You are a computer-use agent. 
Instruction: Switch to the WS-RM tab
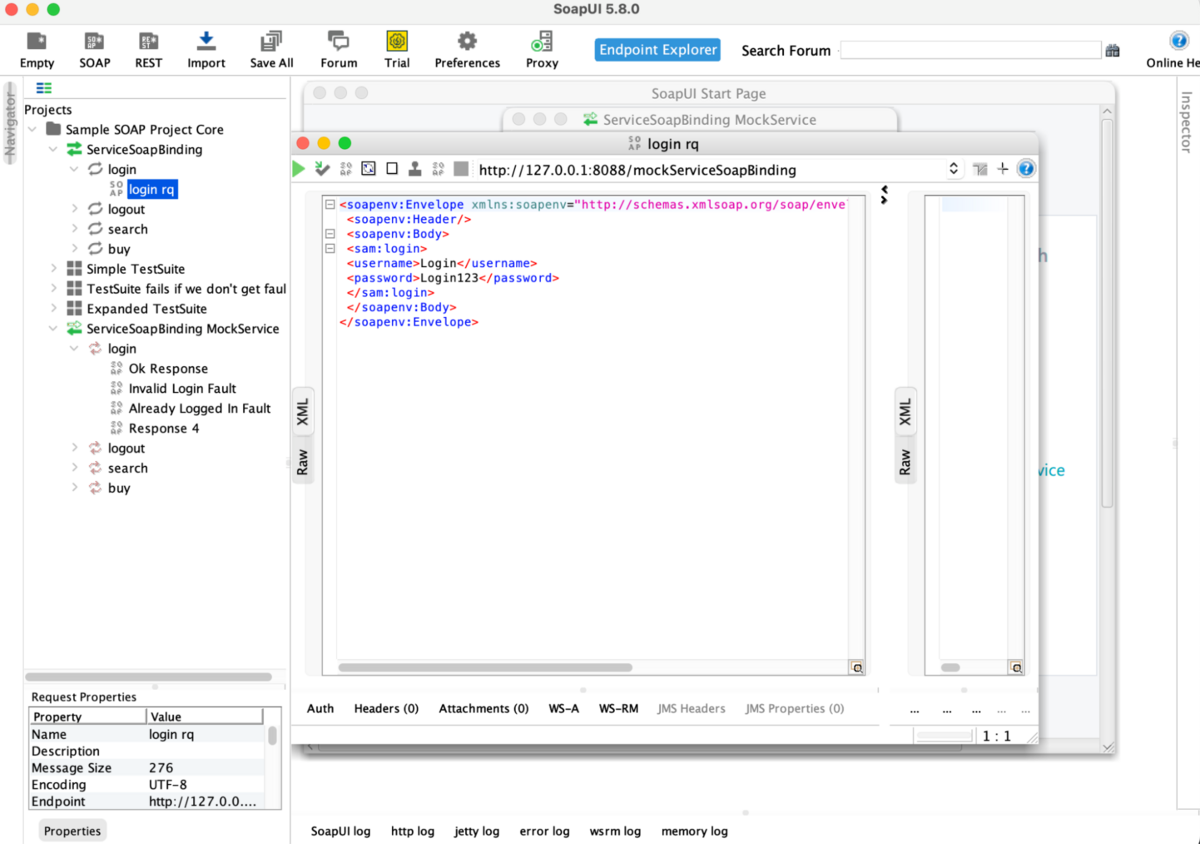click(619, 708)
